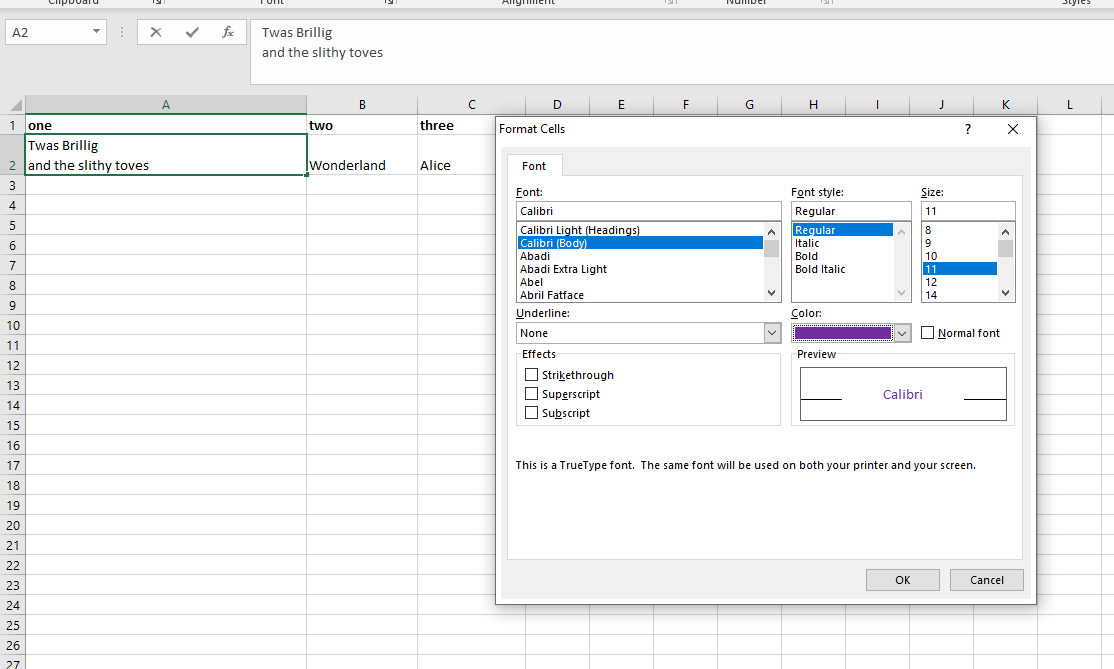The image size is (1114, 669).
Task: Open the font Color dropdown arrow
Action: pyautogui.click(x=902, y=333)
